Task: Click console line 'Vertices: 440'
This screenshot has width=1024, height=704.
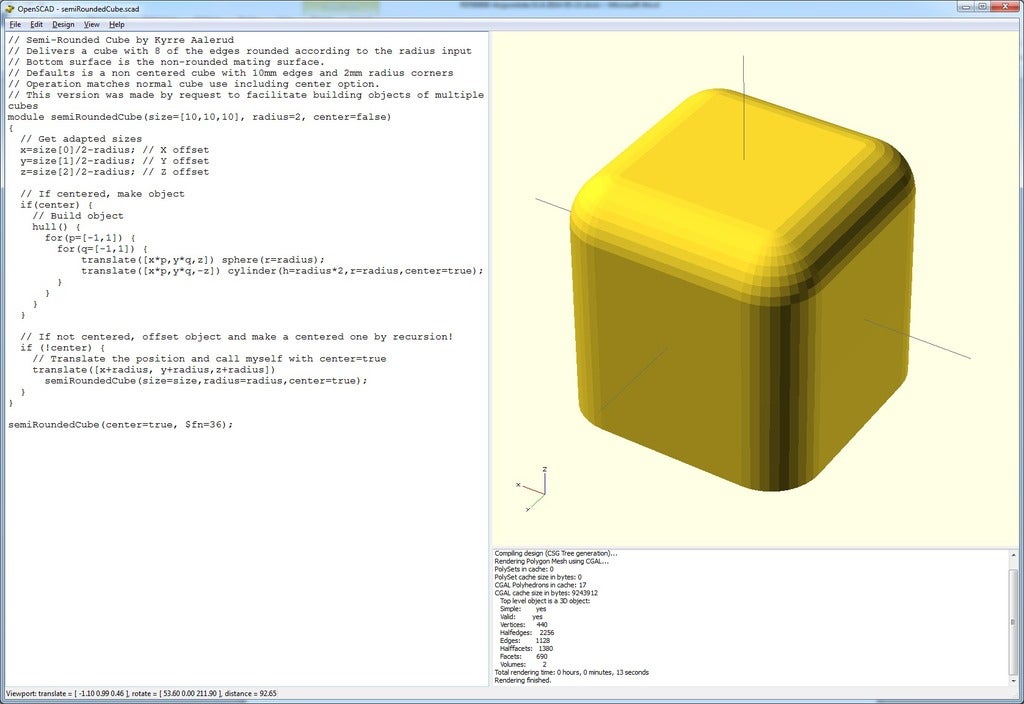Action: (x=524, y=625)
